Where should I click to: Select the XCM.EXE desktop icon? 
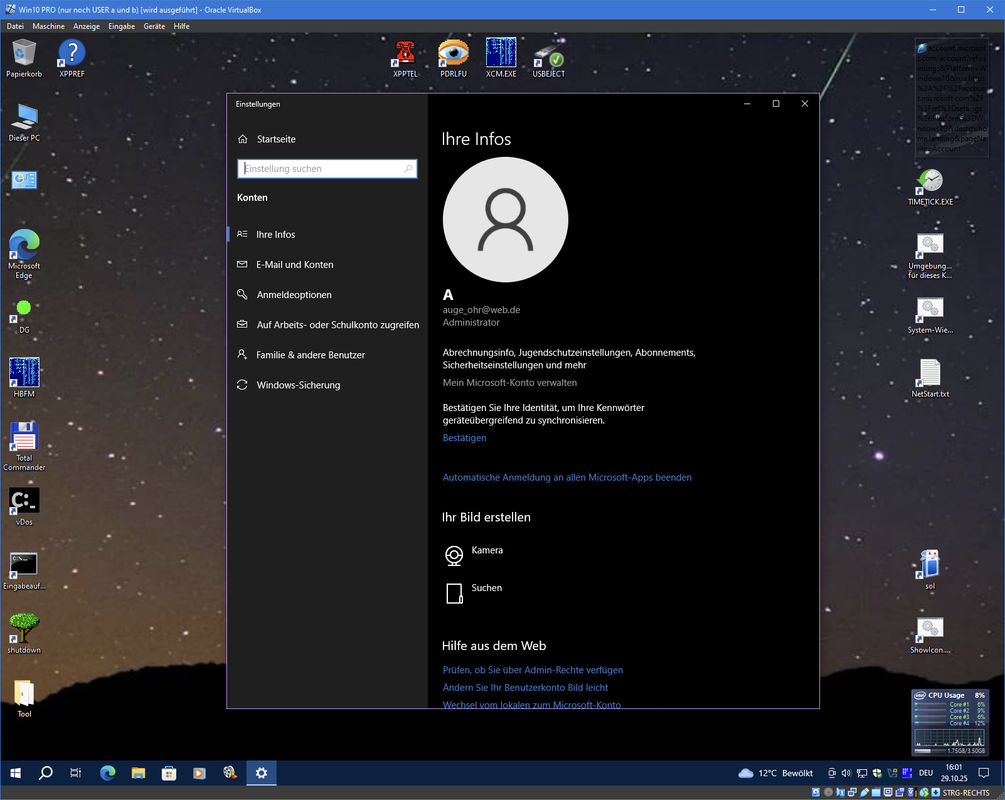[501, 58]
